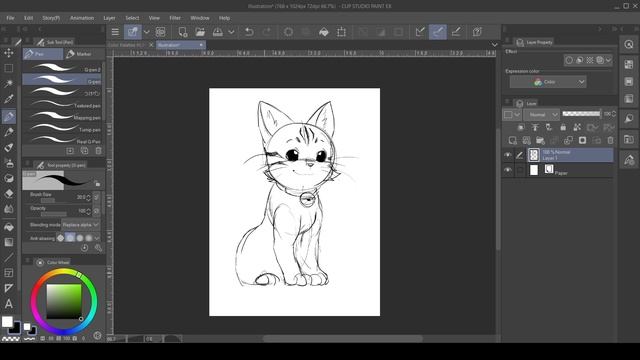The width and height of the screenshot is (640, 360).
Task: Click the CLIP STUDIO launcher icon
Action: tap(132, 32)
